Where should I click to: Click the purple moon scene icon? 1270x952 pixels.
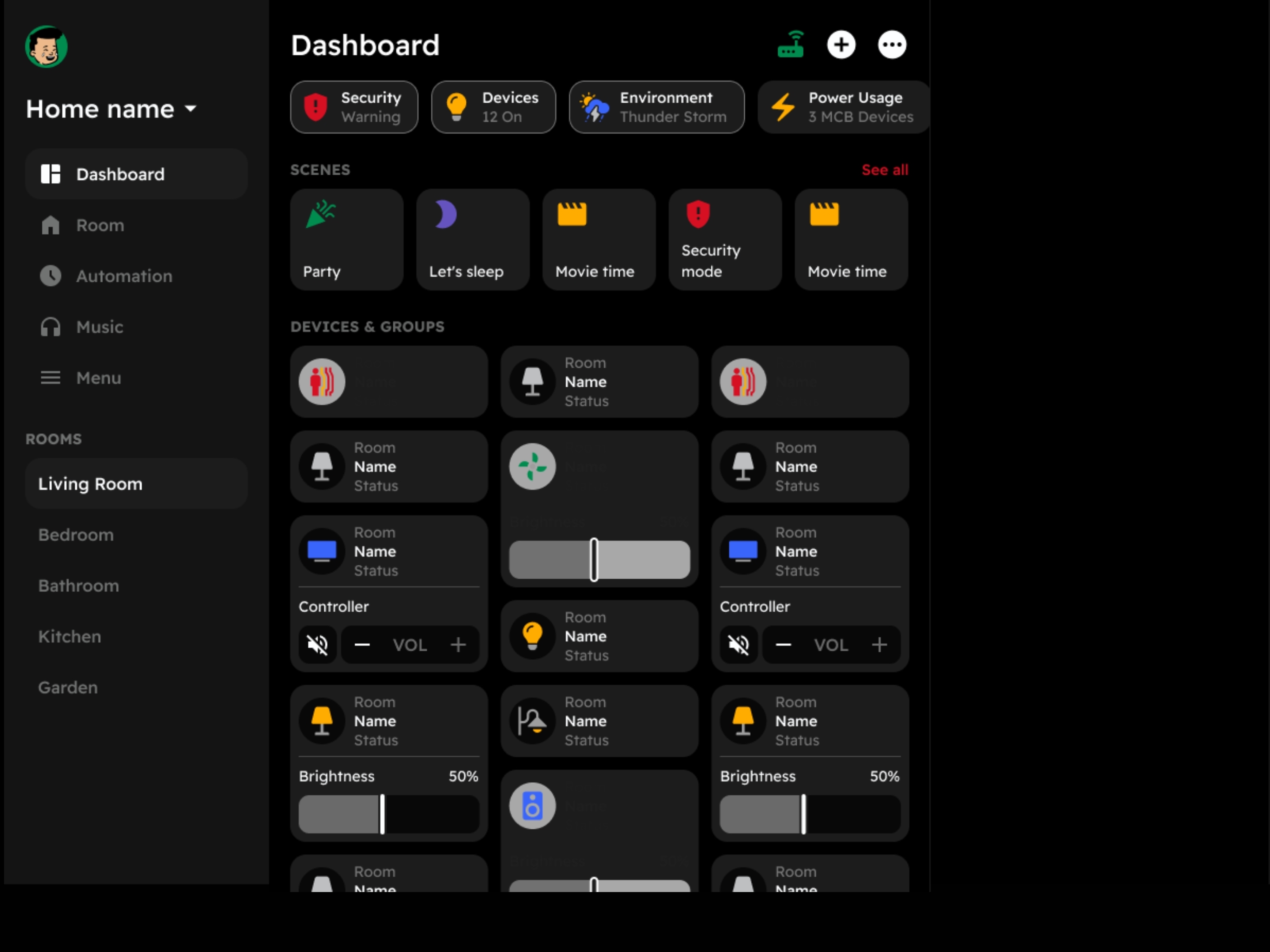point(445,214)
